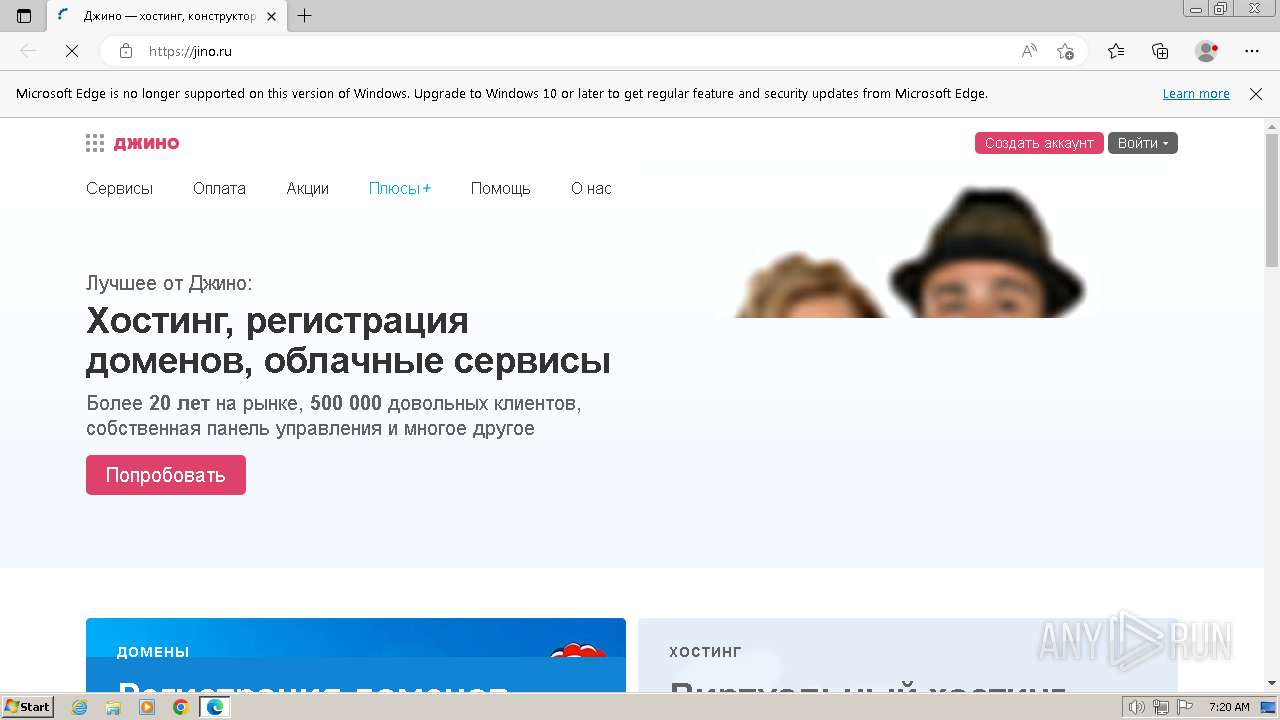Viewport: 1280px width, 720px height.
Task: Click the back navigation arrow
Action: (x=28, y=51)
